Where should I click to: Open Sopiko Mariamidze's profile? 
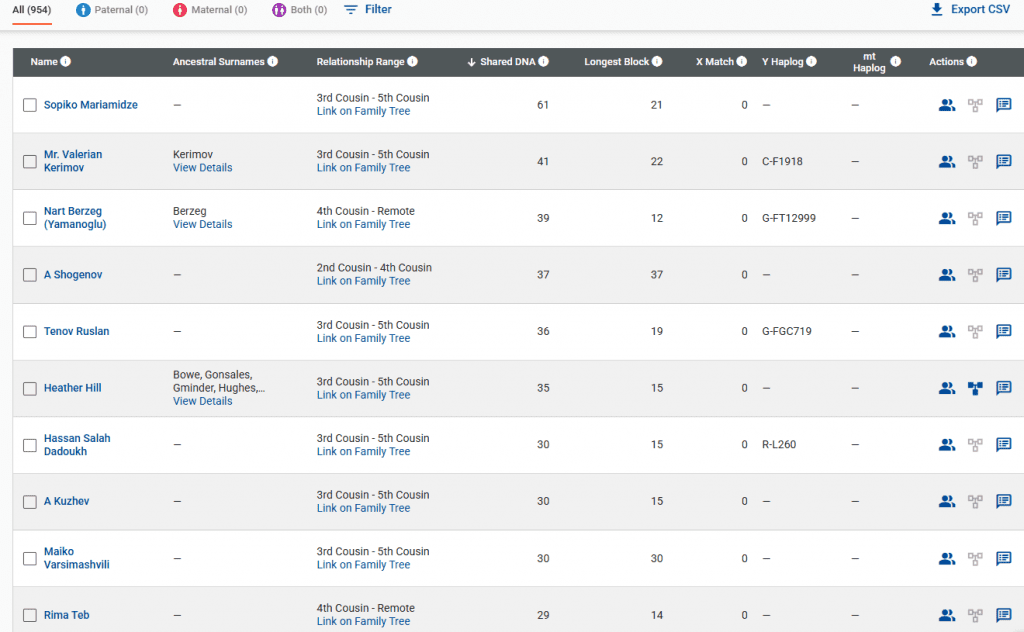tap(91, 104)
